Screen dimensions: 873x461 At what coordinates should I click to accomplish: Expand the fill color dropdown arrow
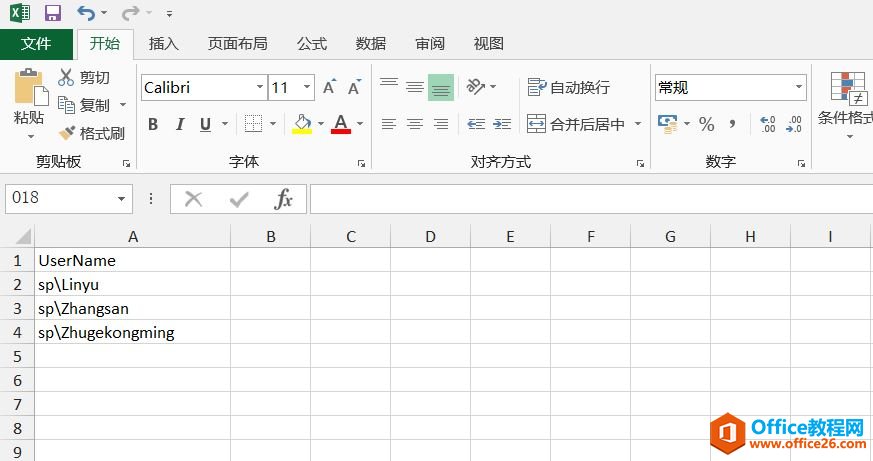pos(321,124)
